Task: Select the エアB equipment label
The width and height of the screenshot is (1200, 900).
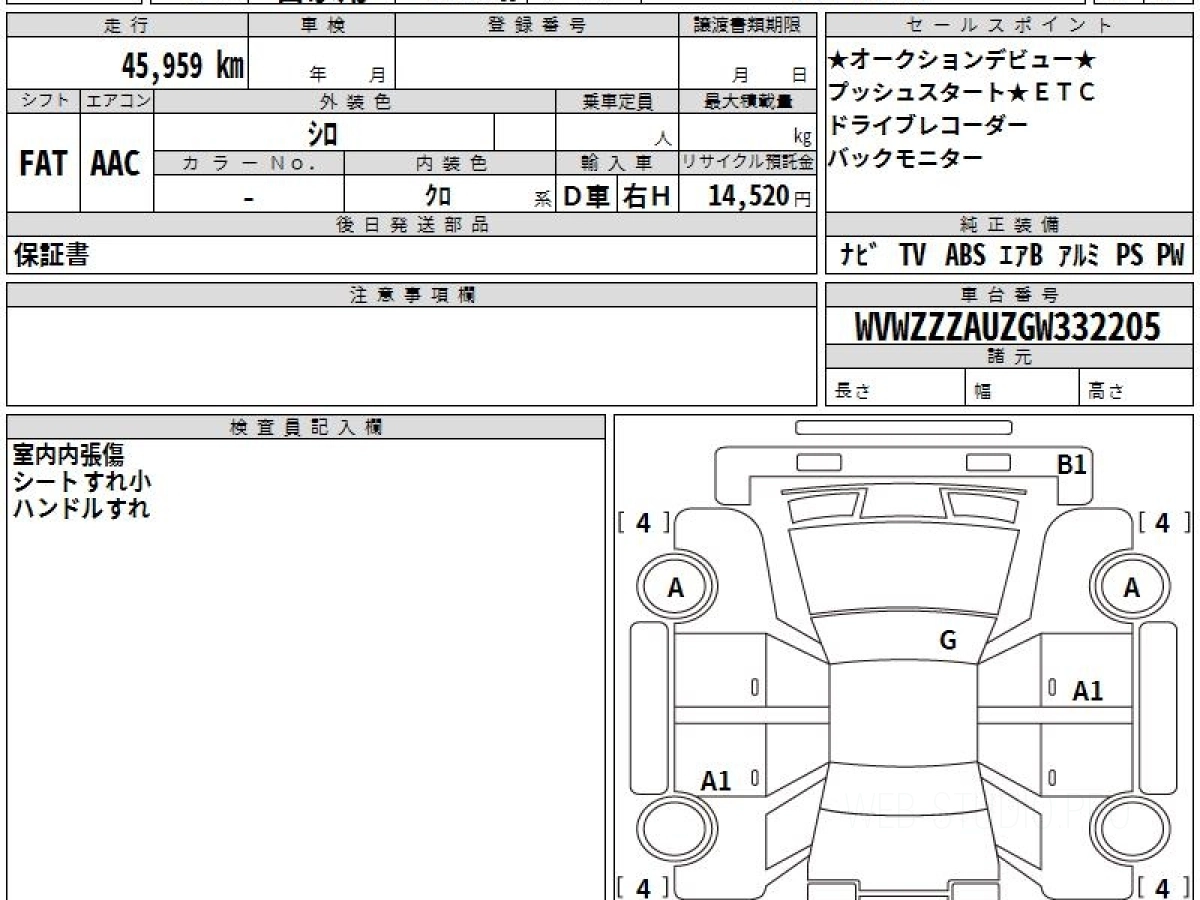Action: (x=1021, y=255)
